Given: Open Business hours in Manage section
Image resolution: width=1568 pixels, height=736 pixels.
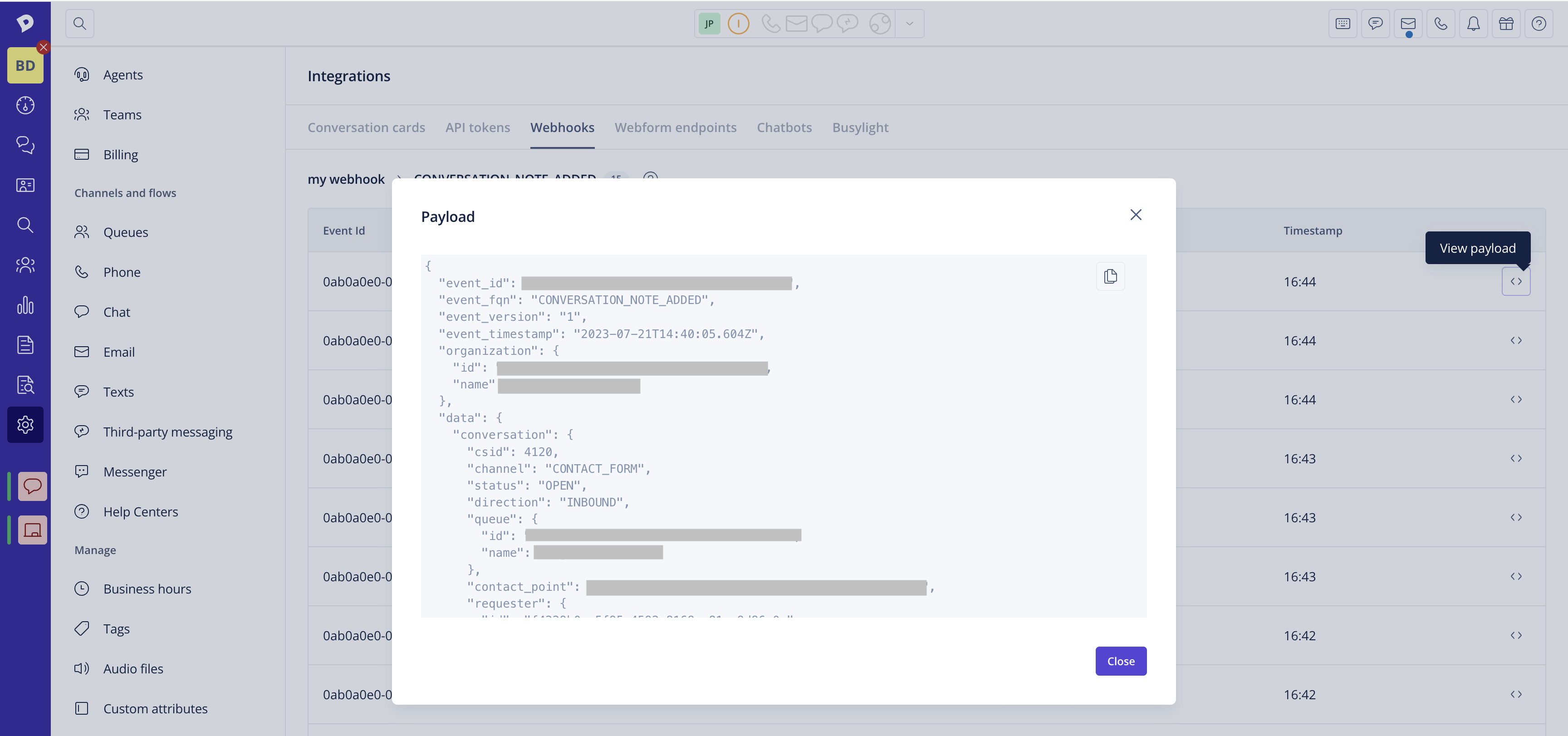Looking at the screenshot, I should tap(147, 589).
